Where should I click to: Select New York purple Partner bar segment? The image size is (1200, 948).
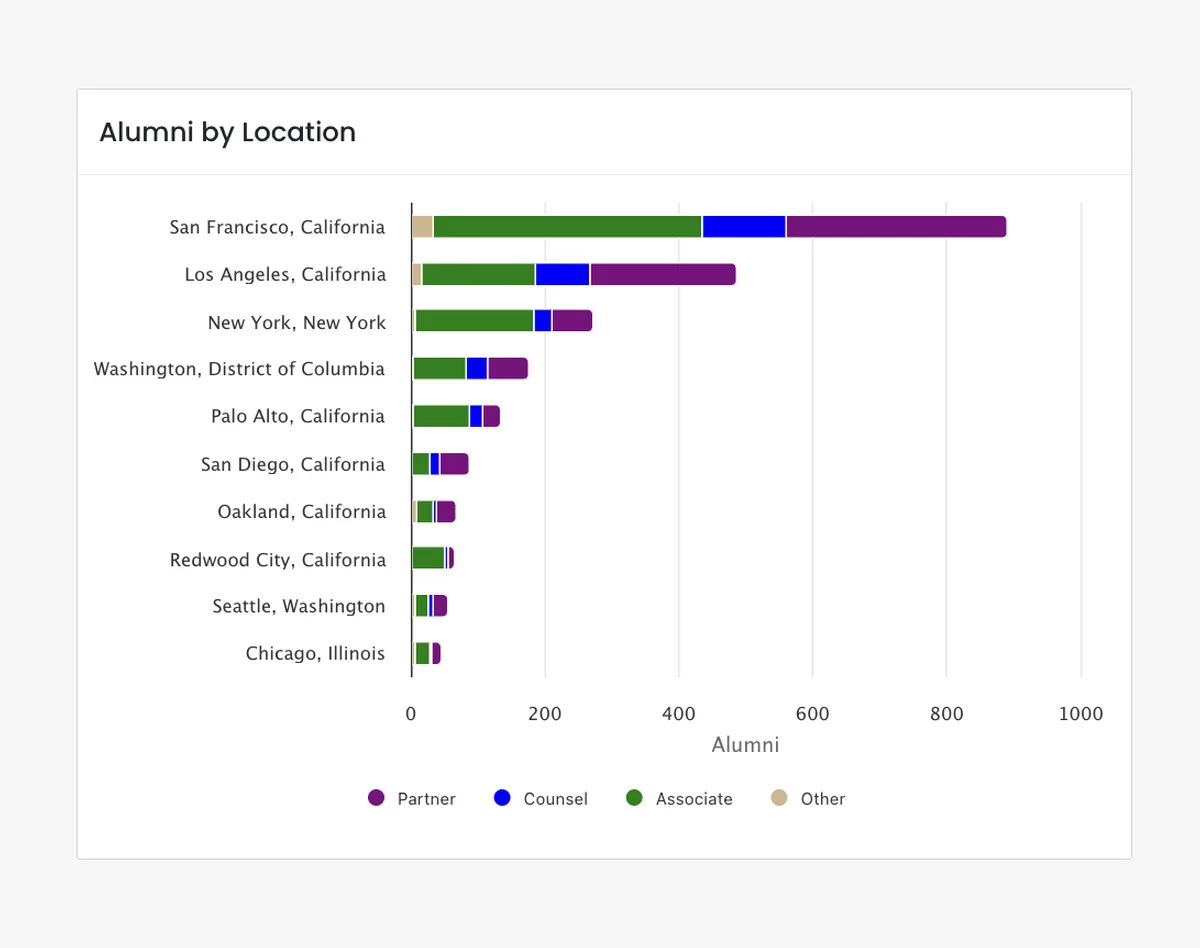572,321
